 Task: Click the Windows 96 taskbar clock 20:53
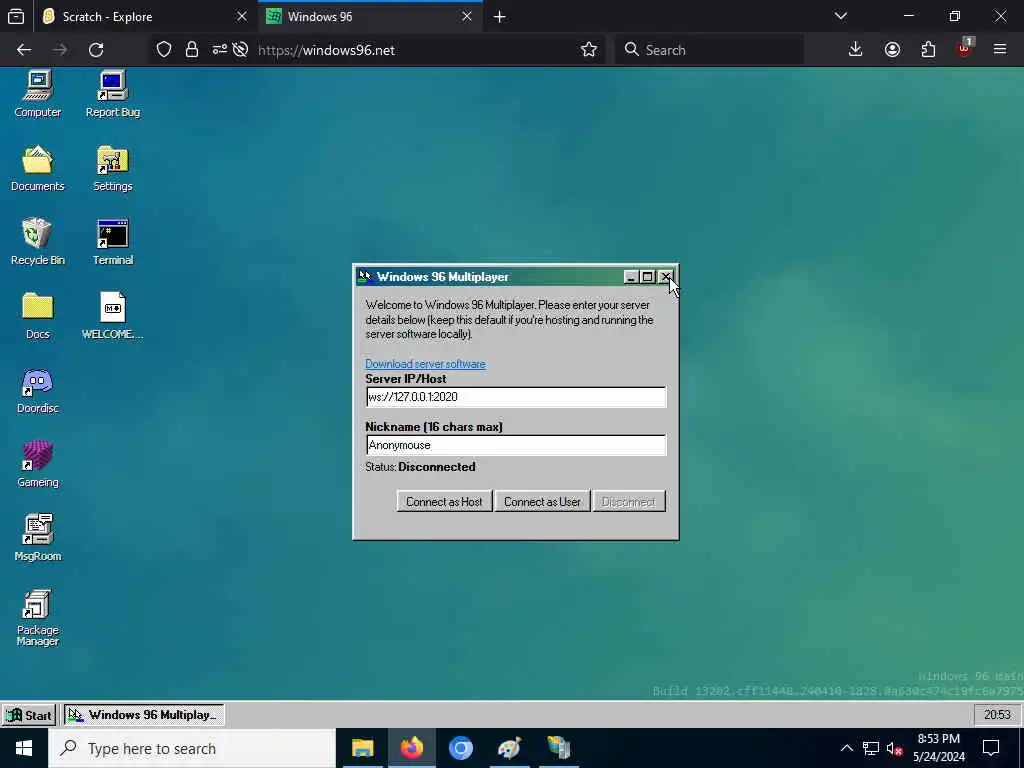click(x=997, y=715)
